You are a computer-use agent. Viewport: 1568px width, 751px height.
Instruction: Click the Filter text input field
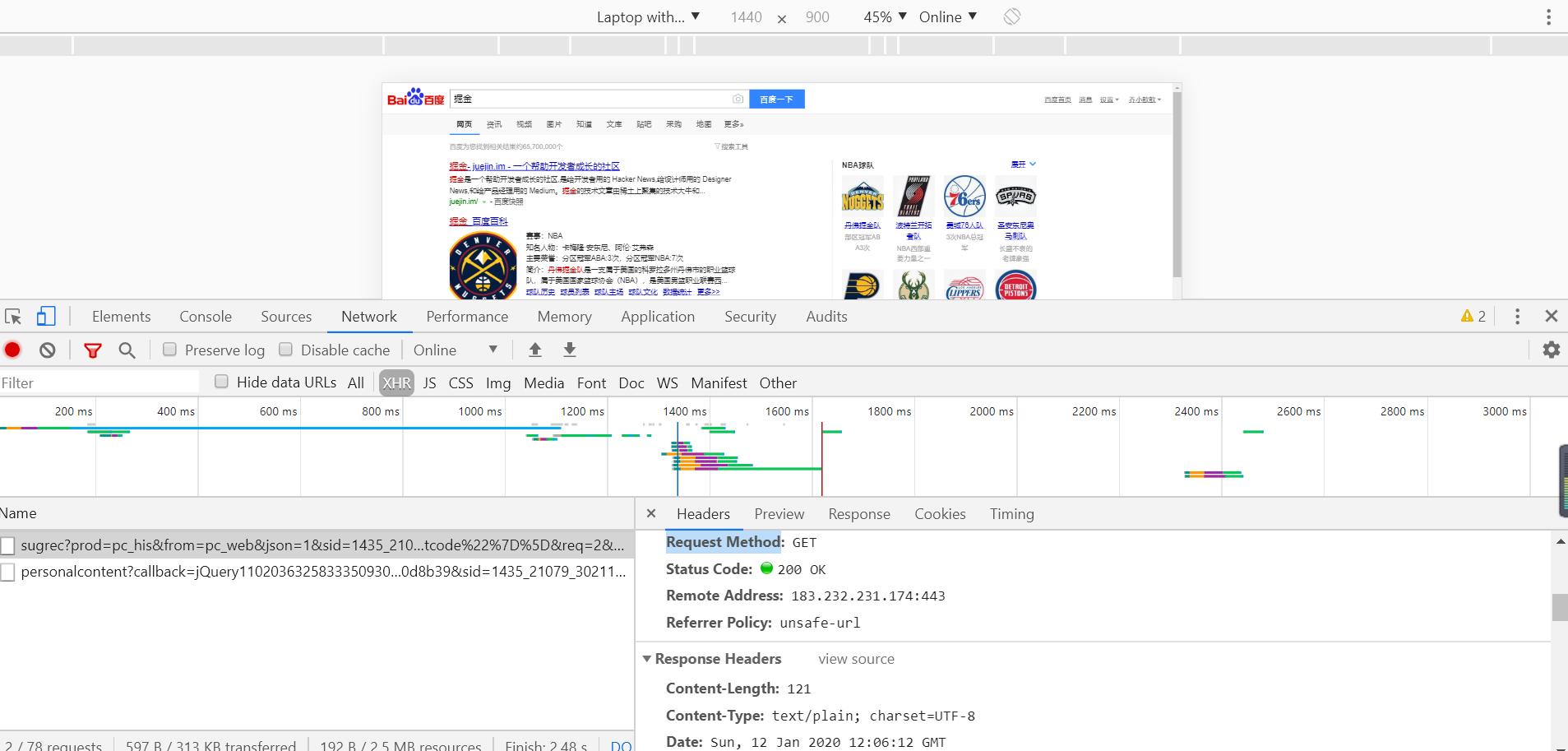pos(99,382)
